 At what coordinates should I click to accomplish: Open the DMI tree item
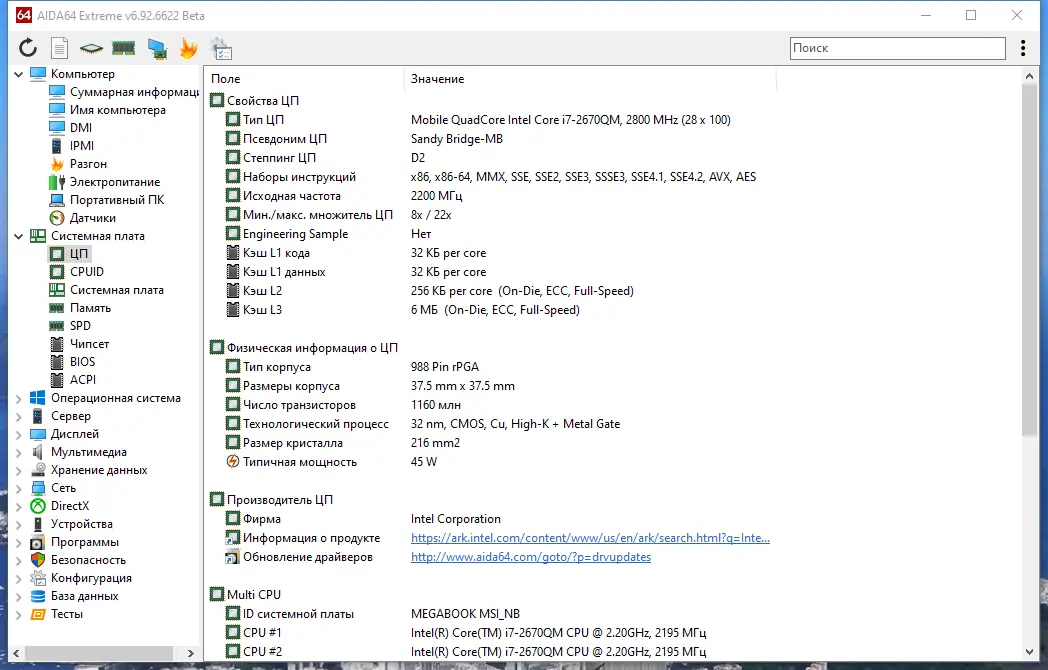[70, 128]
